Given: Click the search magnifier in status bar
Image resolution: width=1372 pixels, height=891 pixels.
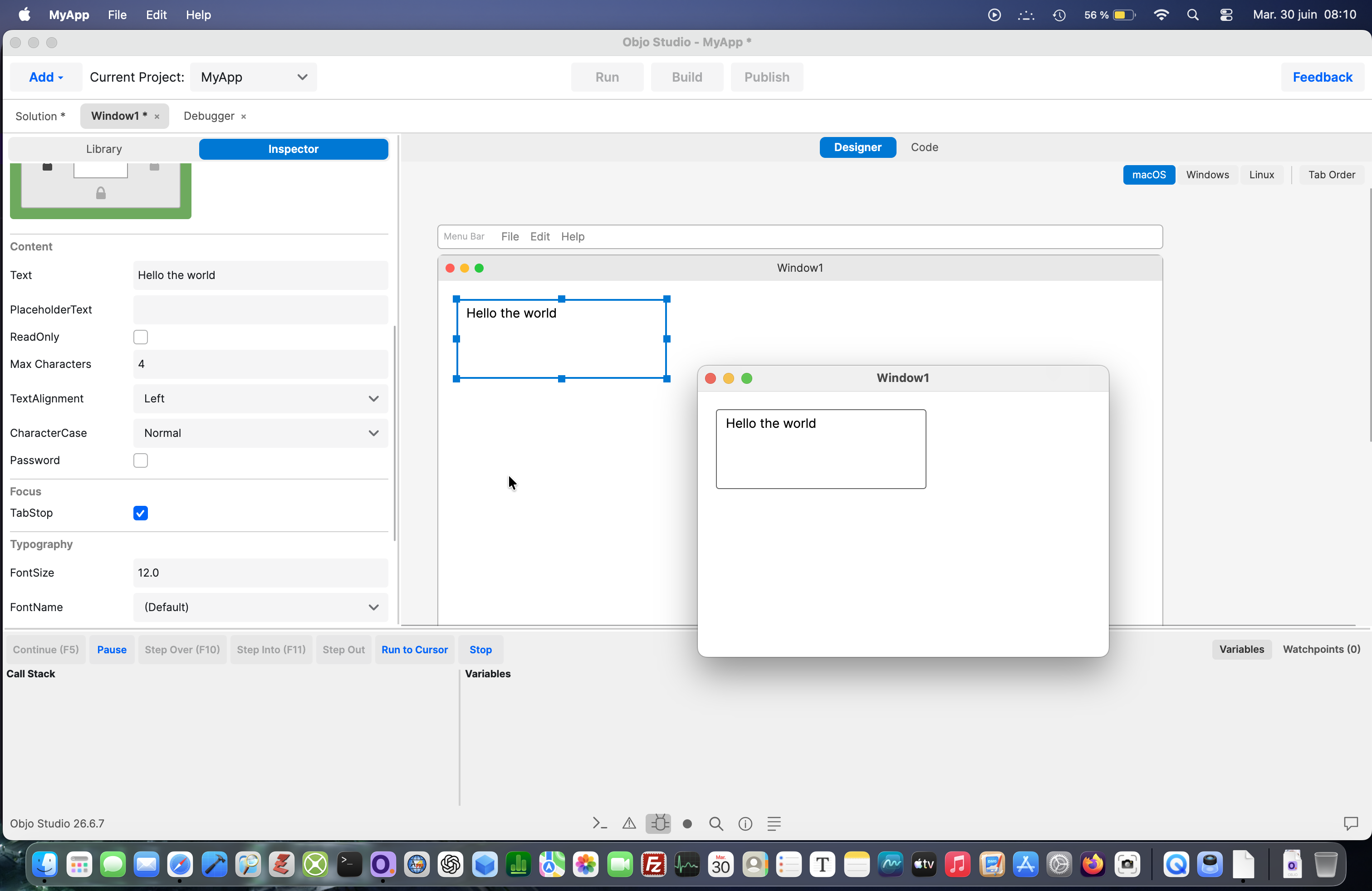Looking at the screenshot, I should pyautogui.click(x=716, y=824).
